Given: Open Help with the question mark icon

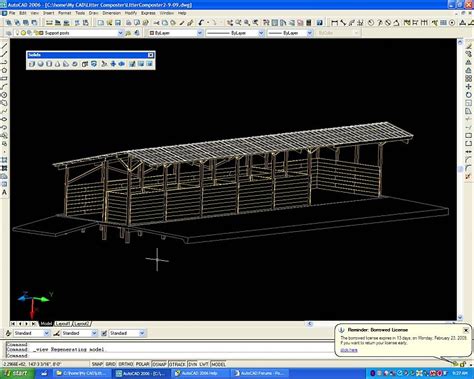Looking at the screenshot, I should (x=320, y=23).
